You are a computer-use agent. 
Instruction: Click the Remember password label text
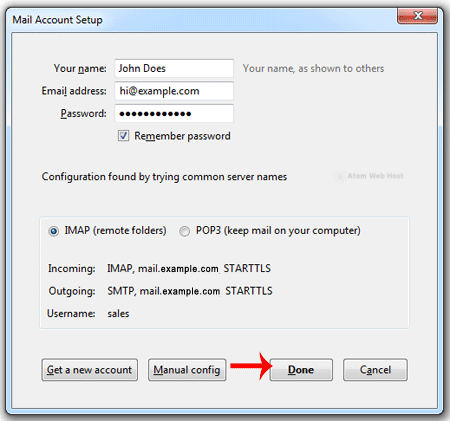(x=182, y=136)
